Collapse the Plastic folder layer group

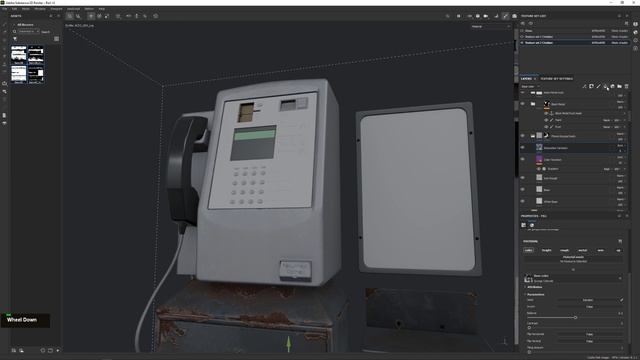coord(533,136)
